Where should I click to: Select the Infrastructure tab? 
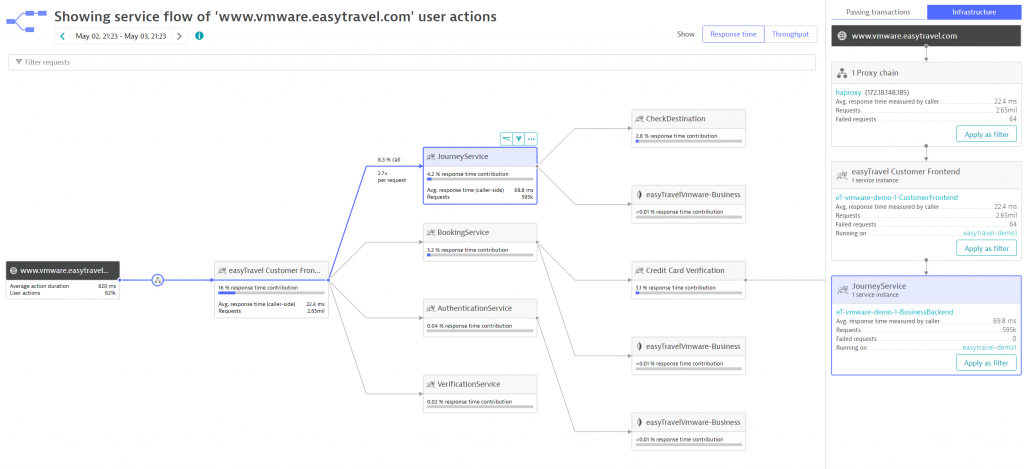pos(974,12)
